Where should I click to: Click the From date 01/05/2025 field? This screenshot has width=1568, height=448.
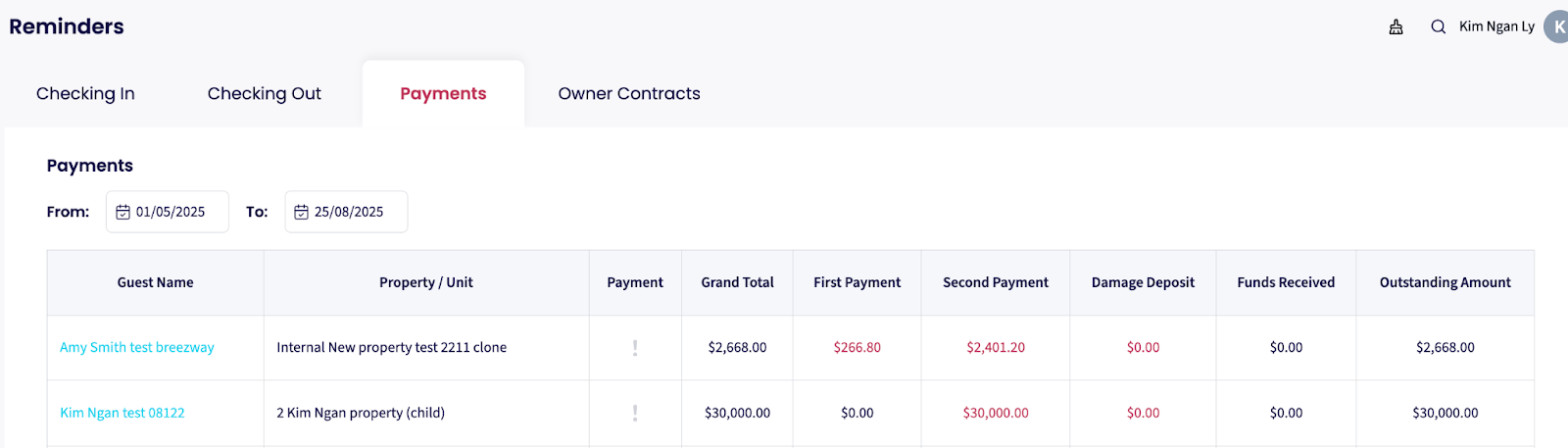point(171,213)
